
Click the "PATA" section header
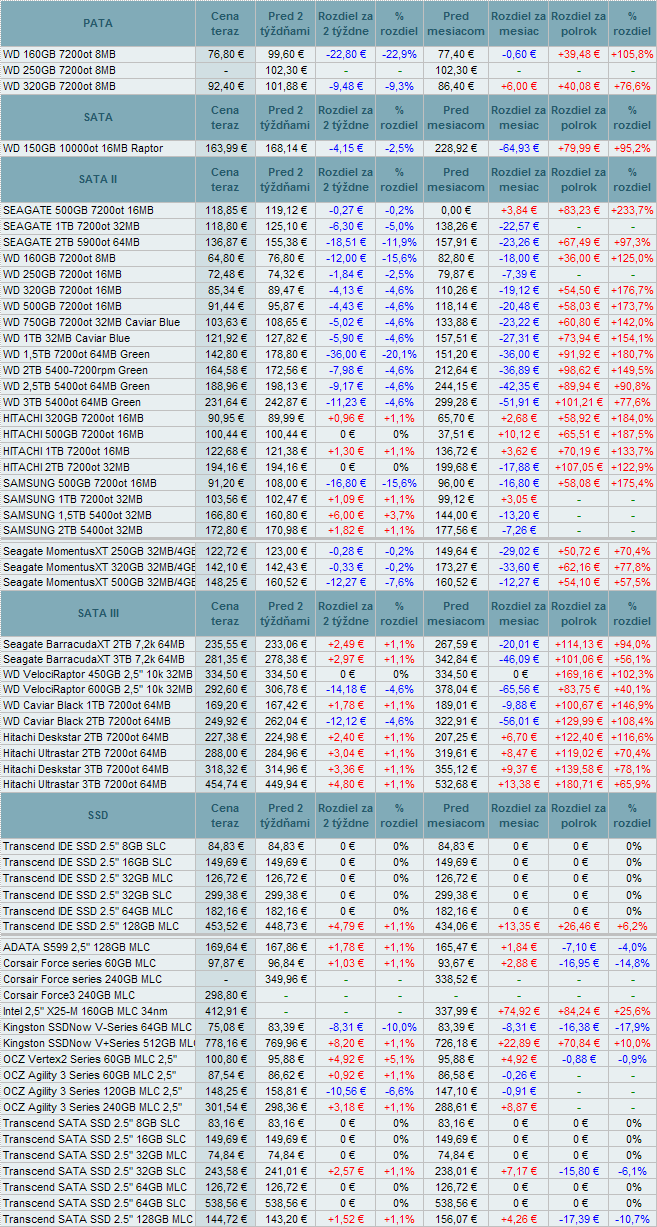point(98,23)
